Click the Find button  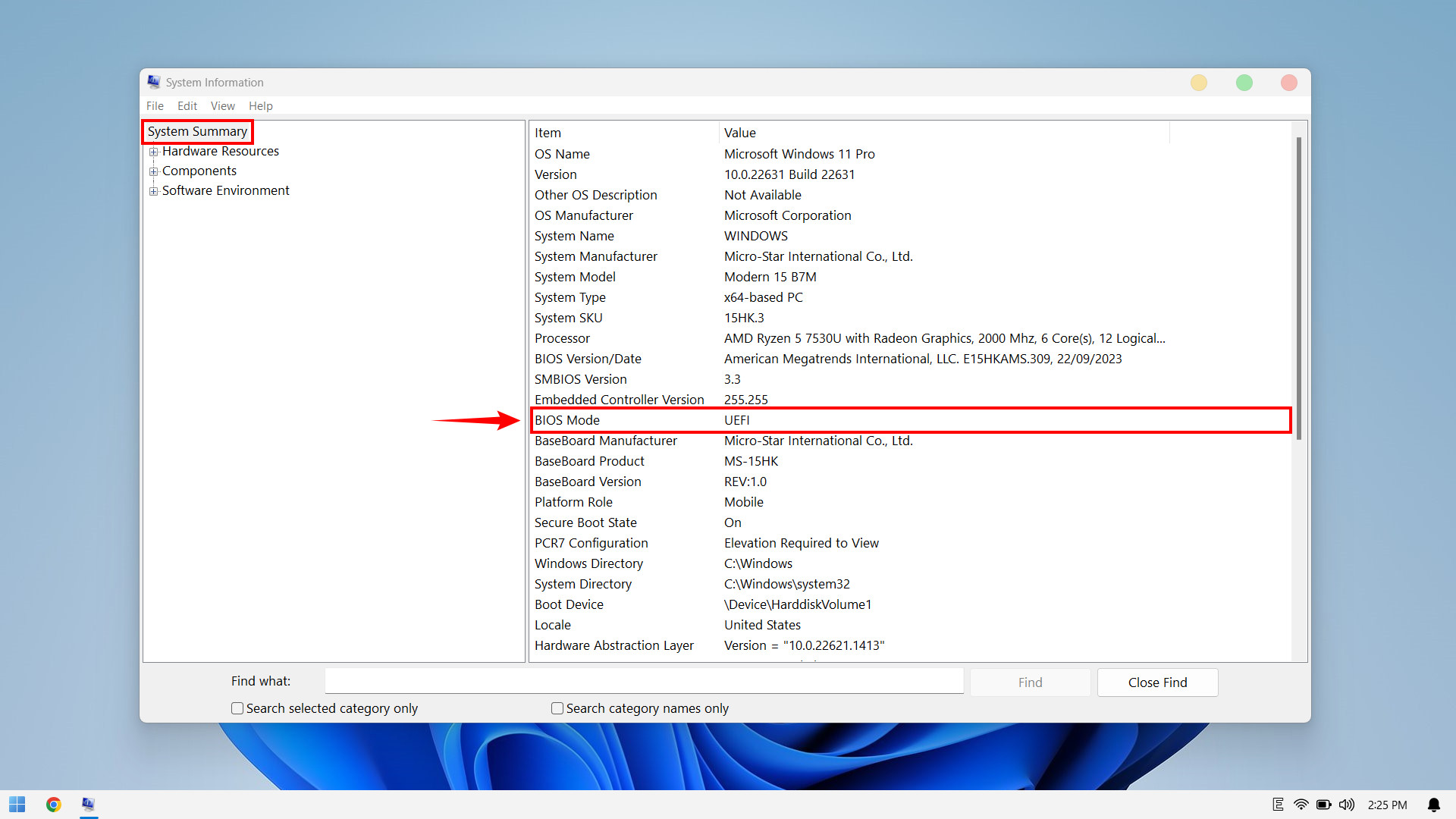pos(1031,682)
